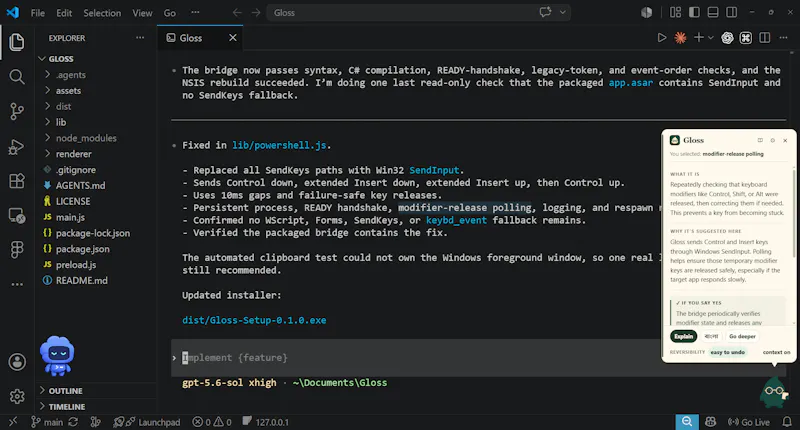
Task: Open the Manage gear in activity bar
Action: tap(17, 396)
